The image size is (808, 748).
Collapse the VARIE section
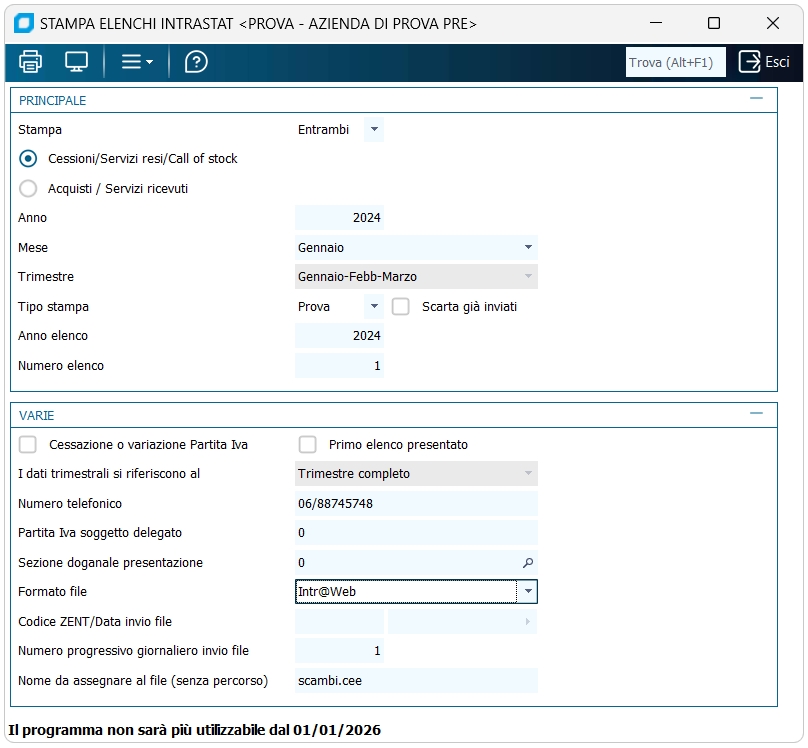click(756, 413)
